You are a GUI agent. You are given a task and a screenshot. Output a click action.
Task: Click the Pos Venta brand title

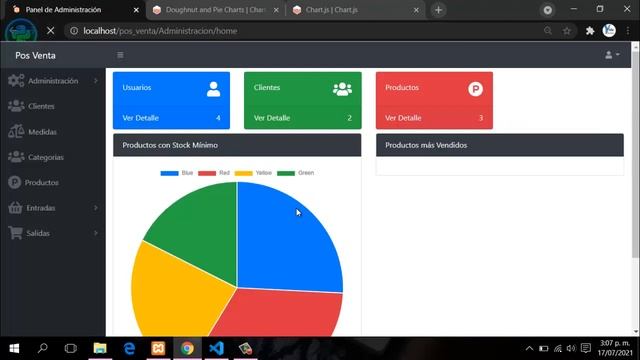click(x=36, y=56)
